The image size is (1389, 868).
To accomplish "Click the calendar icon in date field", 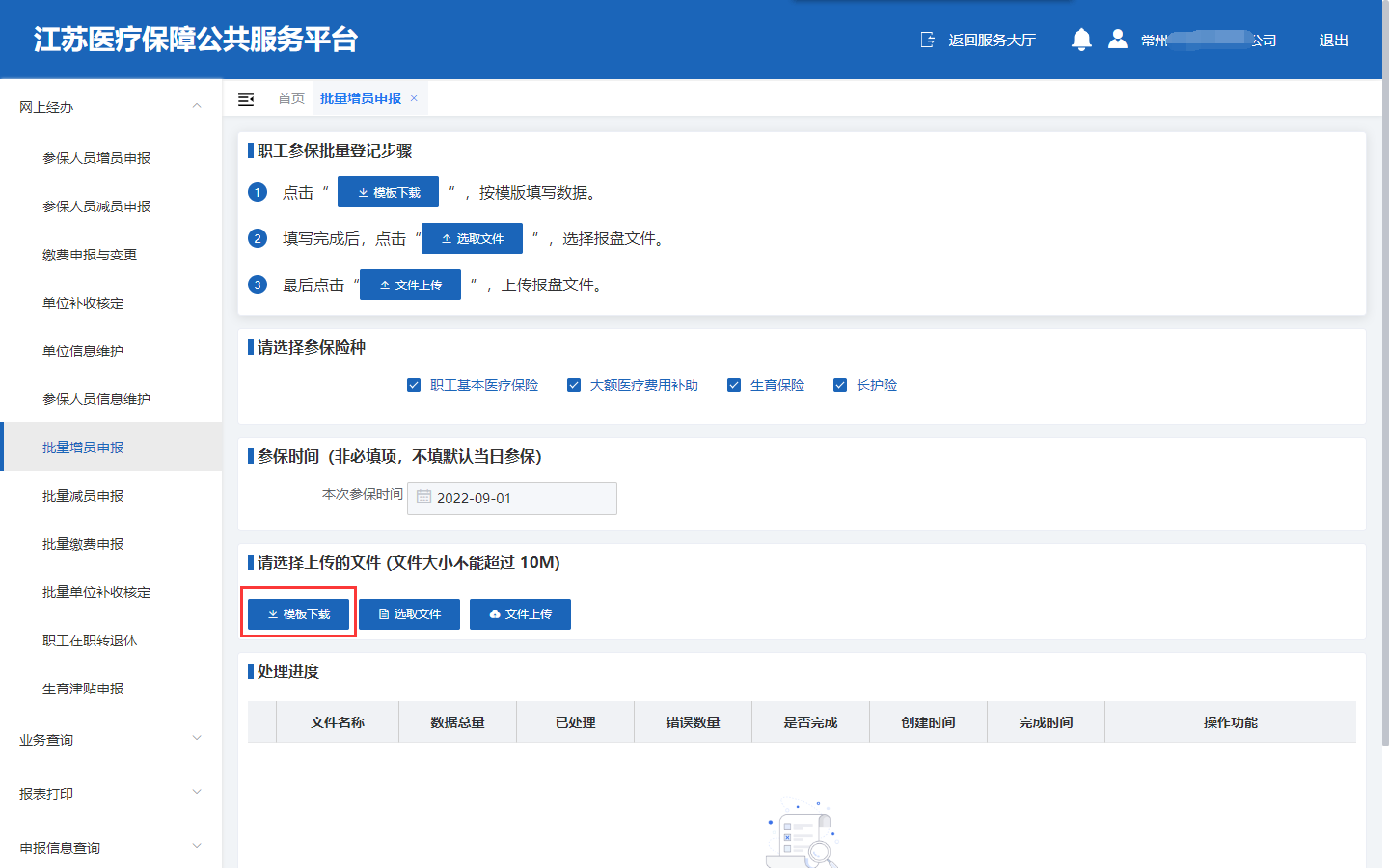I will pos(423,498).
